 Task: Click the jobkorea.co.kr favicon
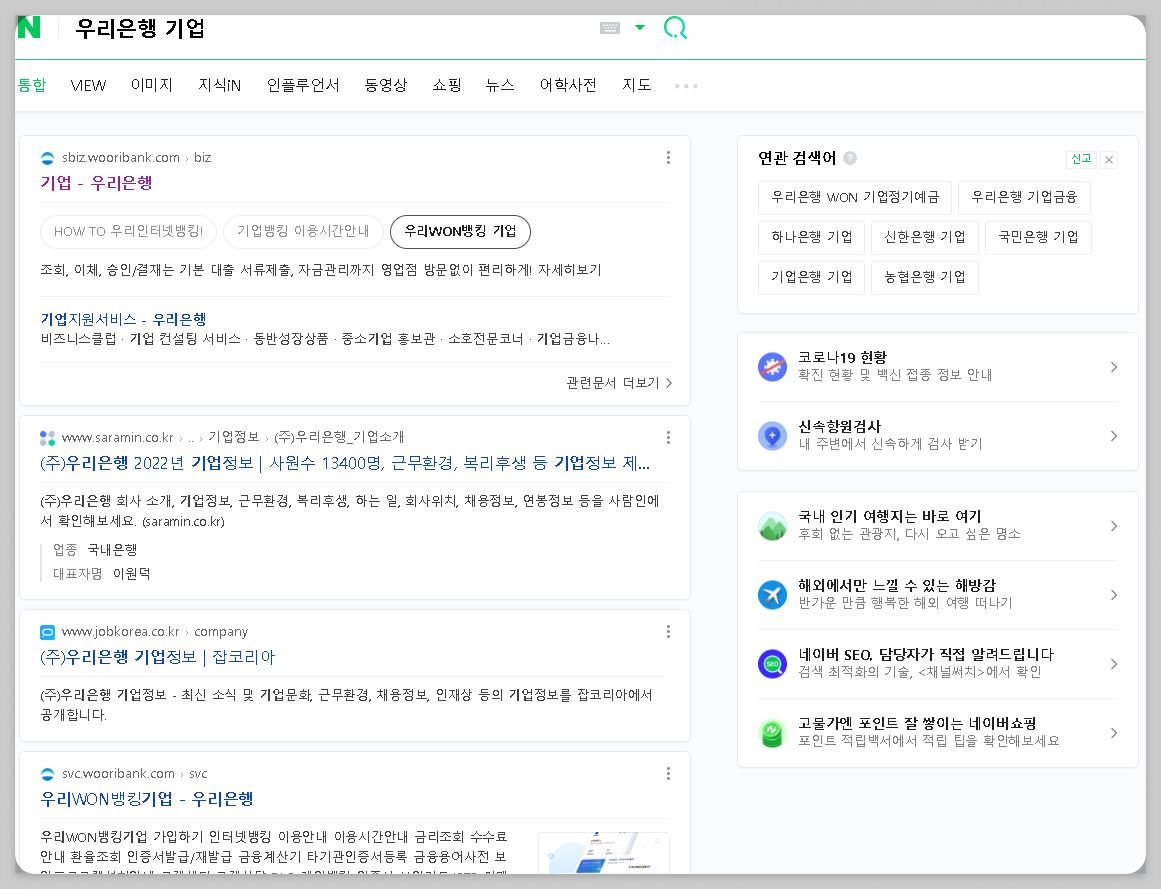(47, 632)
